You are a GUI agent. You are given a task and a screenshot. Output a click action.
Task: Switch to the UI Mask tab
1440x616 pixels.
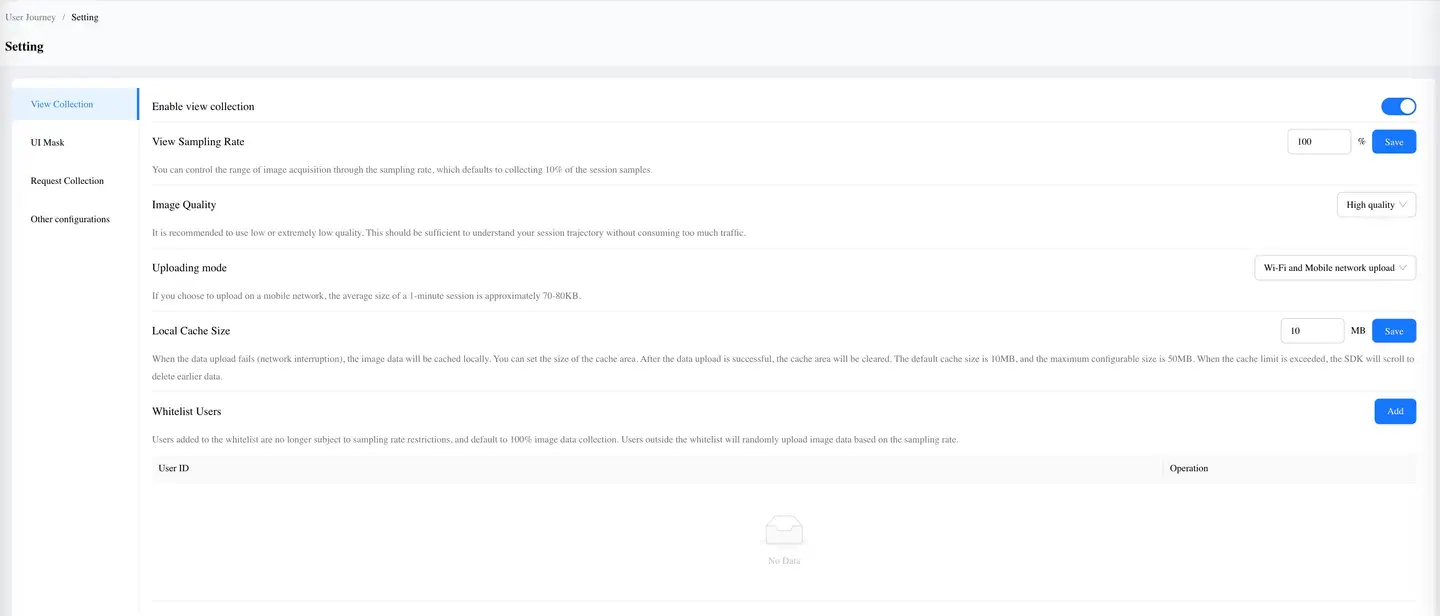pyautogui.click(x=47, y=143)
